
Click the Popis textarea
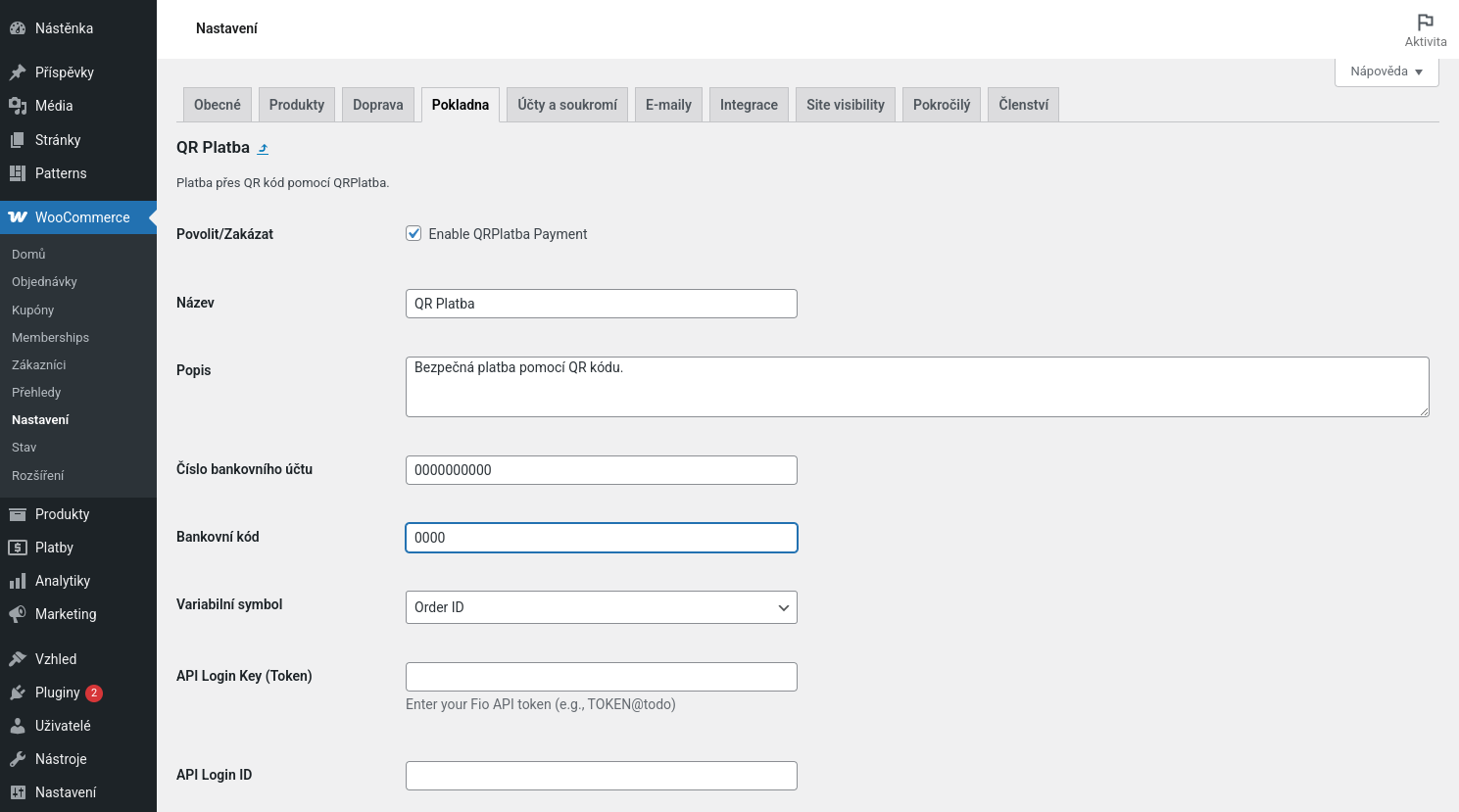pos(917,387)
